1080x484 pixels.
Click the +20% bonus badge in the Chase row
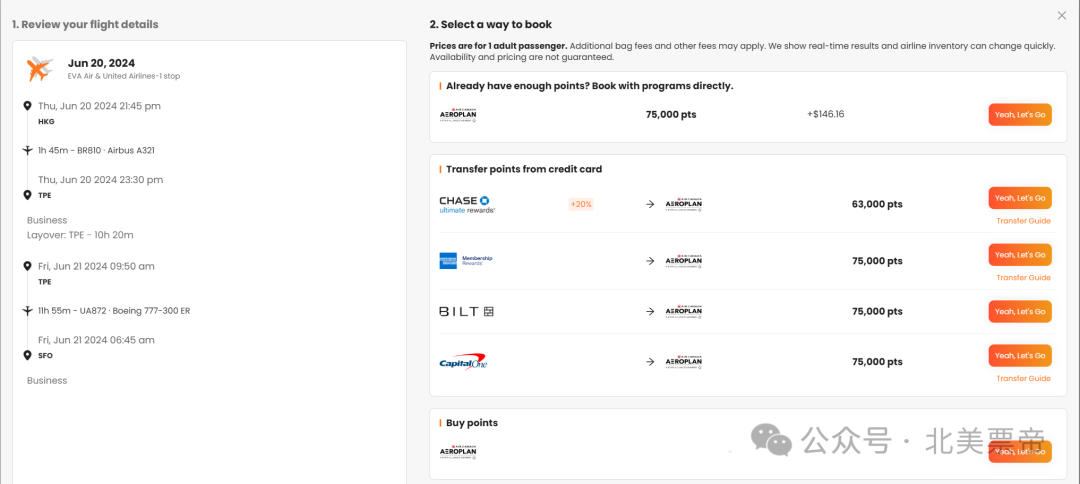[581, 204]
